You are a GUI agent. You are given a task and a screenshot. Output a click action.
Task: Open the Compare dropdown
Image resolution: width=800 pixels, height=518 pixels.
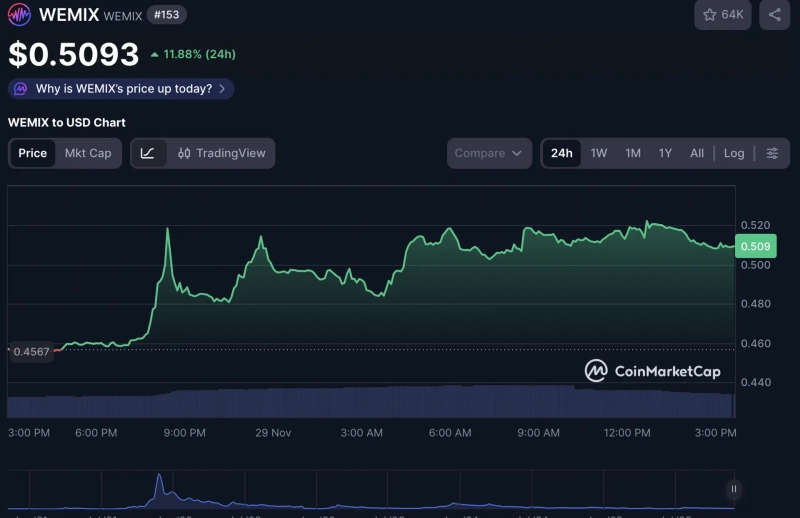pyautogui.click(x=489, y=153)
